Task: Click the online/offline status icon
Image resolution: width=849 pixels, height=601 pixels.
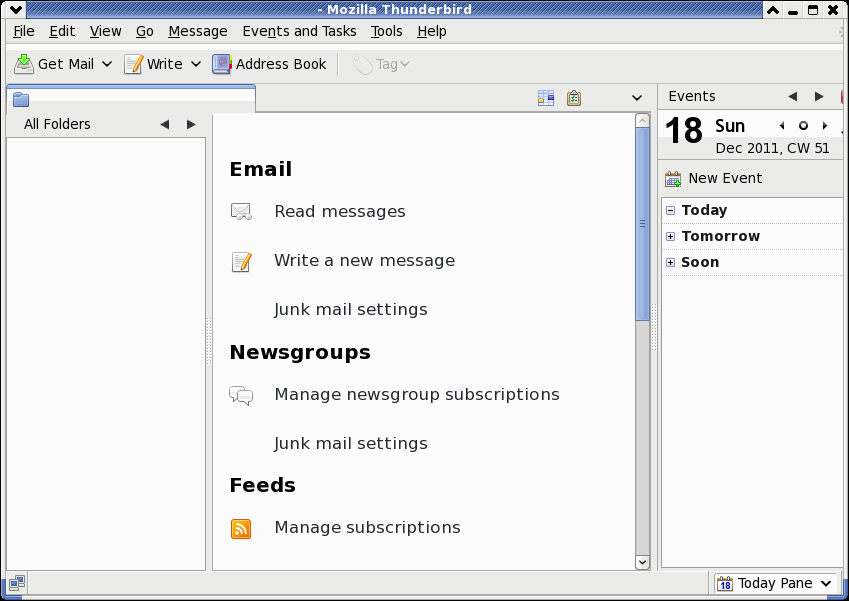Action: (x=17, y=583)
